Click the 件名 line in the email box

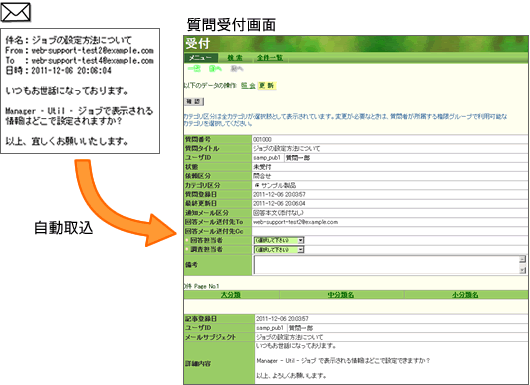point(69,40)
